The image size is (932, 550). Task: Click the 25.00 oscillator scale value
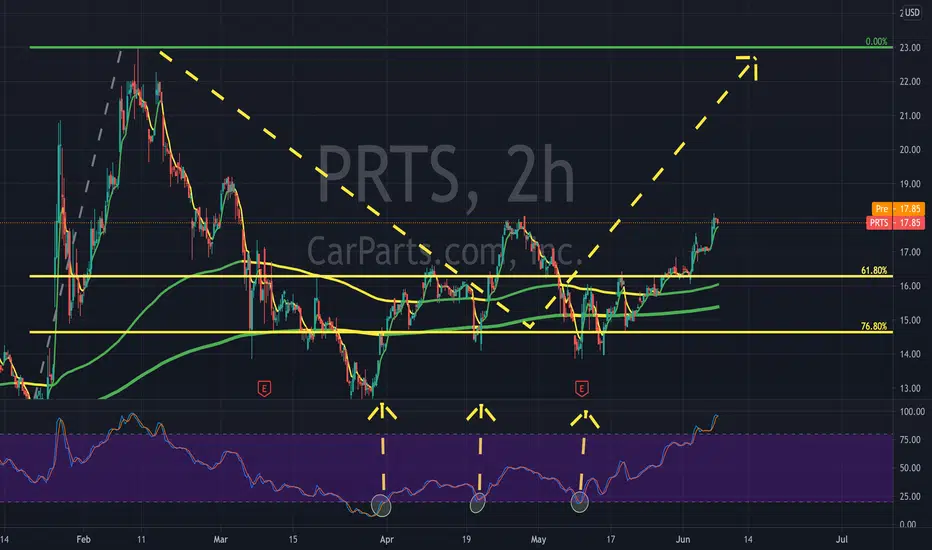(910, 496)
